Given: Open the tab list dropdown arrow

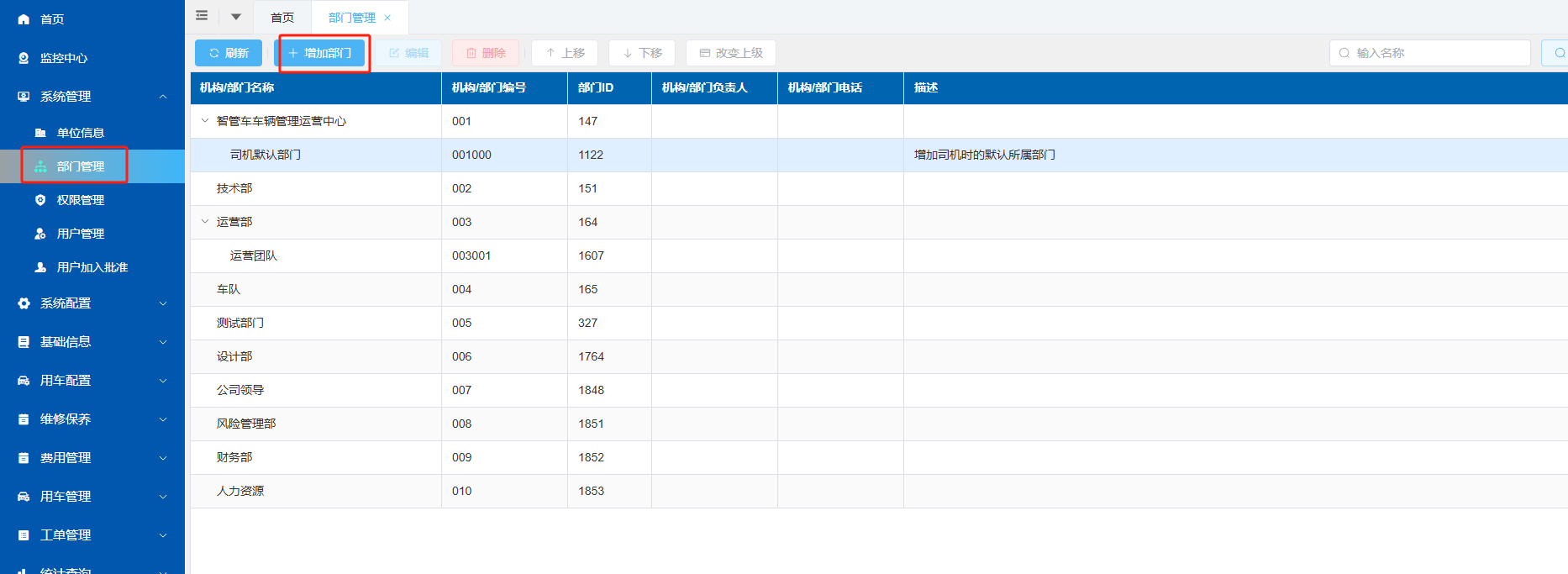Looking at the screenshot, I should point(236,17).
